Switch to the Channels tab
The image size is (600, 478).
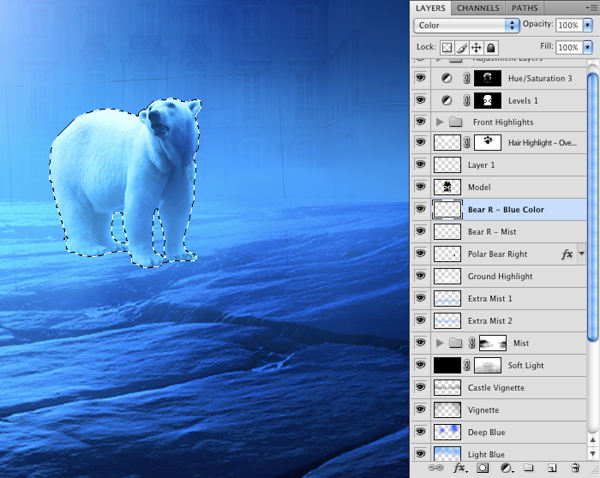pos(478,8)
